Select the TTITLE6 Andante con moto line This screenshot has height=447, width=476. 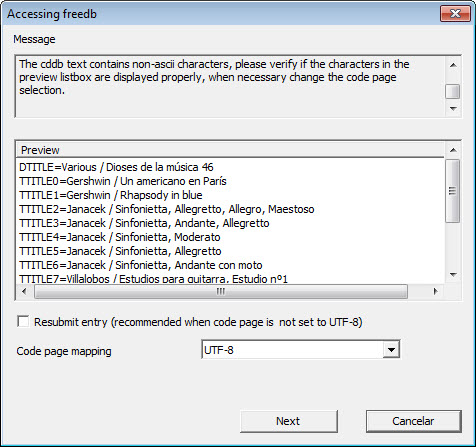(x=141, y=265)
